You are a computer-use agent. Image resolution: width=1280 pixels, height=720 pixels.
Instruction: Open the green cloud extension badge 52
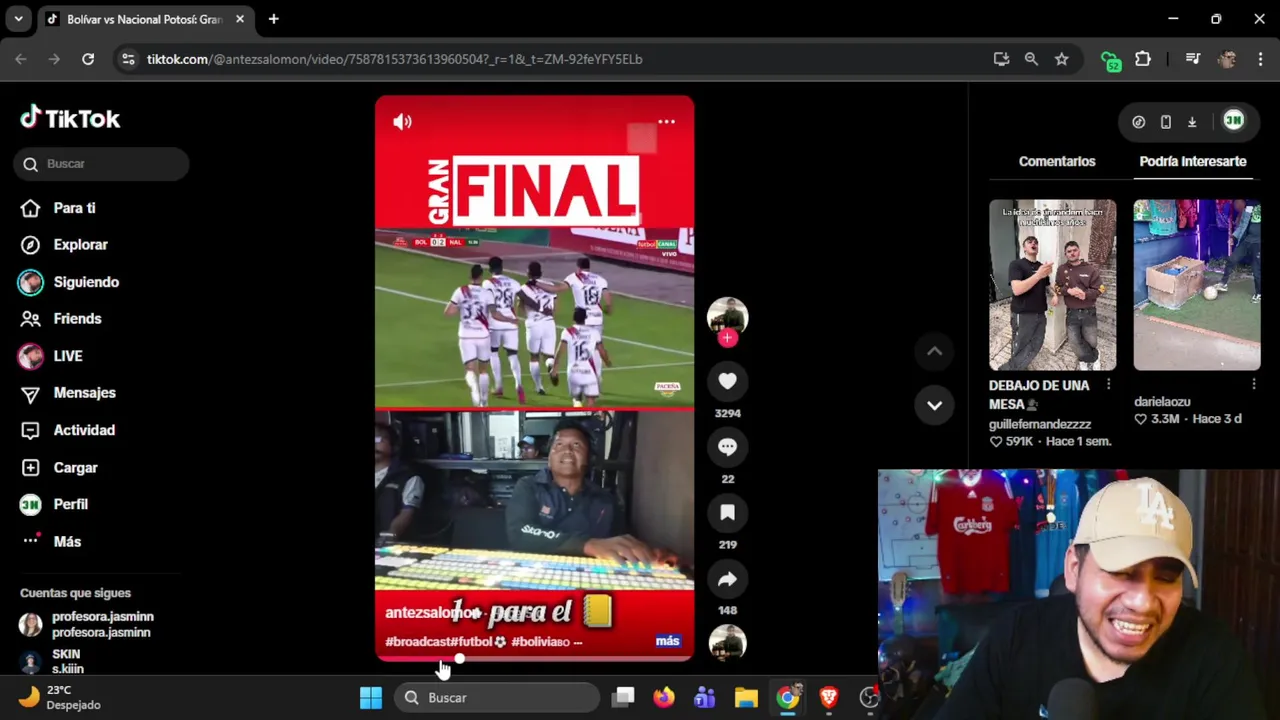pyautogui.click(x=1111, y=60)
